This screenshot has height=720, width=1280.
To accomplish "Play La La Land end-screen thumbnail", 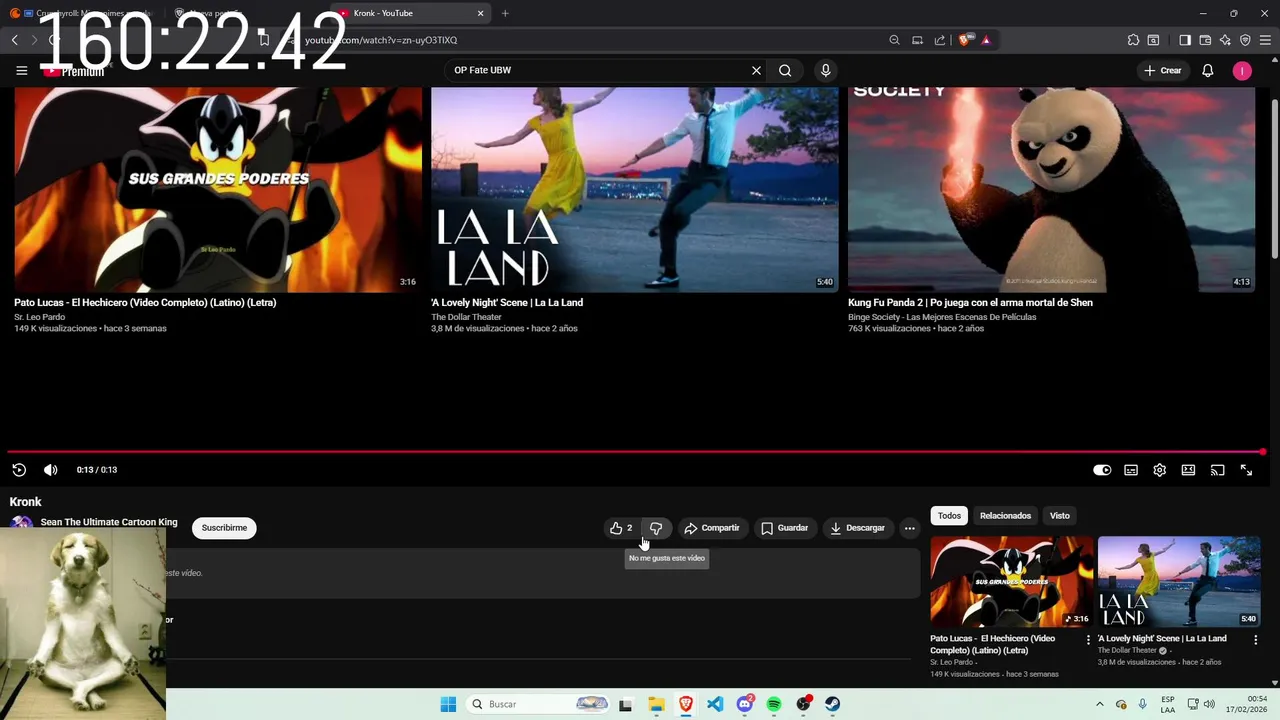I will 635,190.
